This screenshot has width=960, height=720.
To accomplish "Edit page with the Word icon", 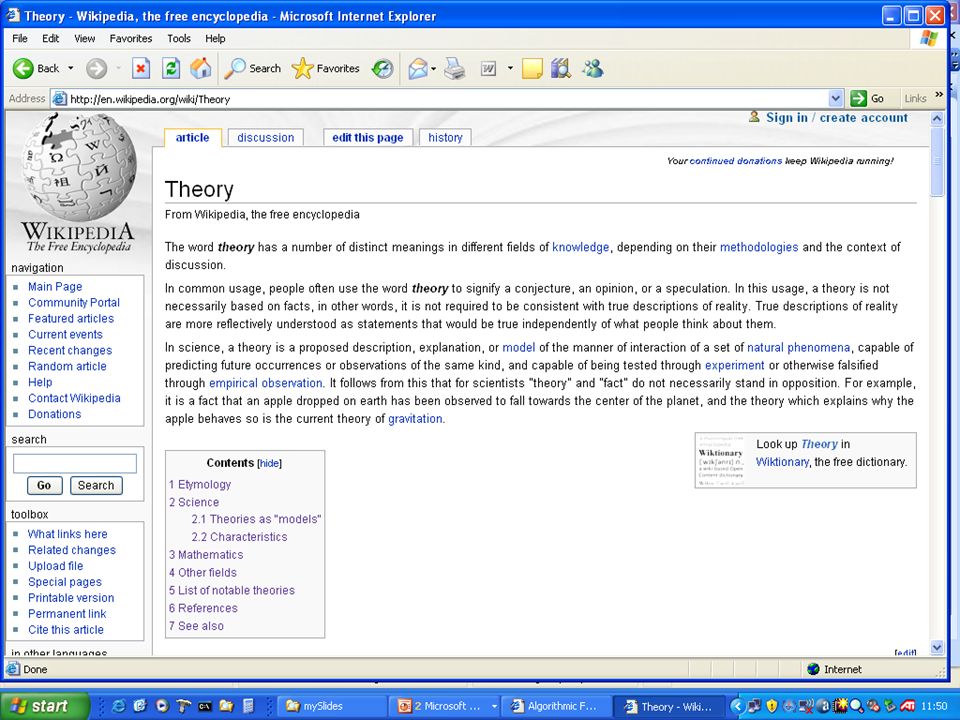I will pyautogui.click(x=488, y=69).
